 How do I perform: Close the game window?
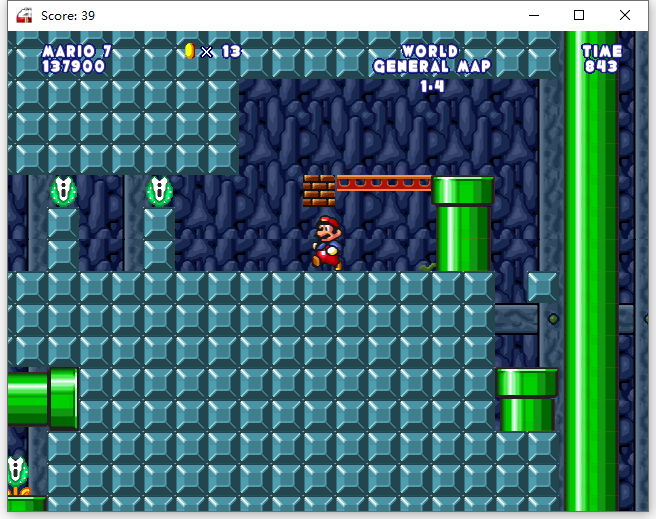625,15
